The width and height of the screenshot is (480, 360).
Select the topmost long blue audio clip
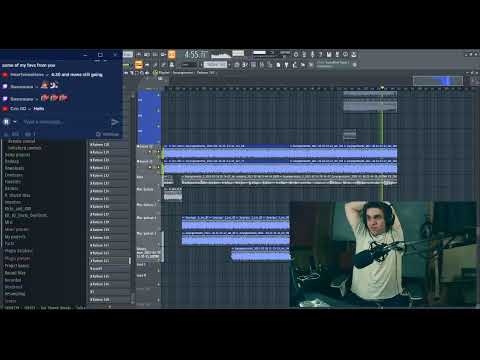[x=280, y=151]
